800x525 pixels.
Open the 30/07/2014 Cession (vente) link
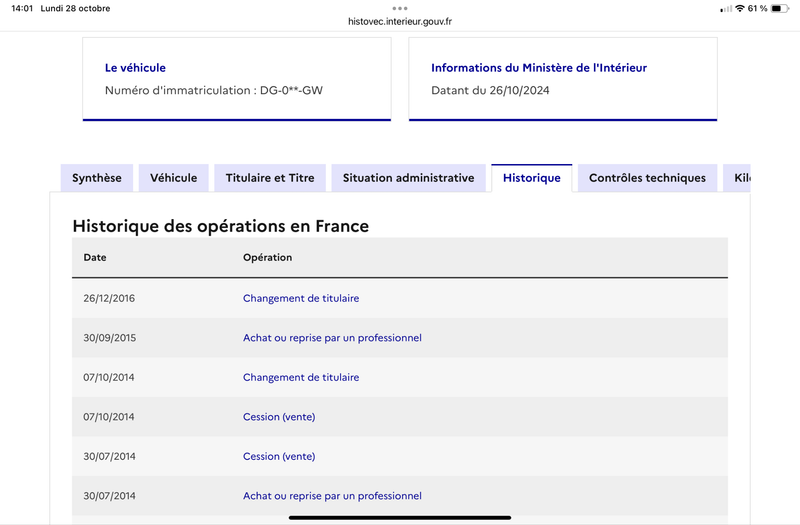279,456
